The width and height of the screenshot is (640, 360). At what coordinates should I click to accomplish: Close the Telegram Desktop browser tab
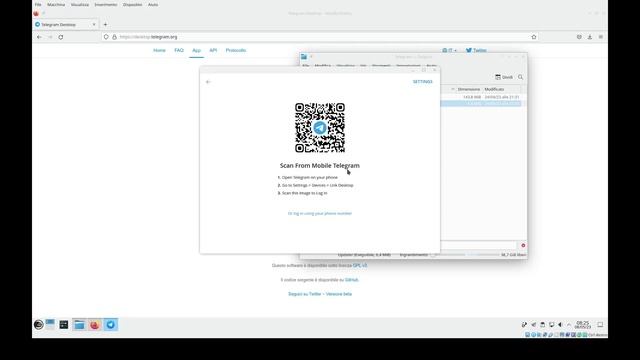[94, 24]
